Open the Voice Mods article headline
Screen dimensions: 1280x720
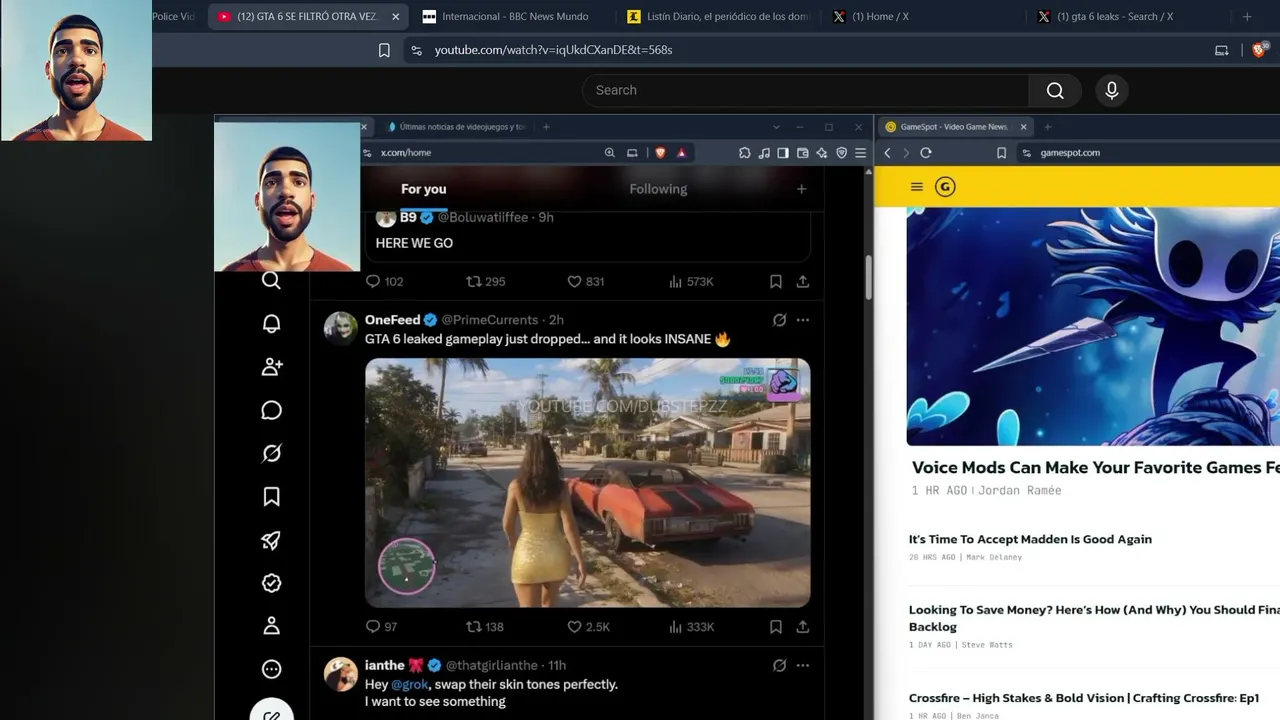[1095, 467]
